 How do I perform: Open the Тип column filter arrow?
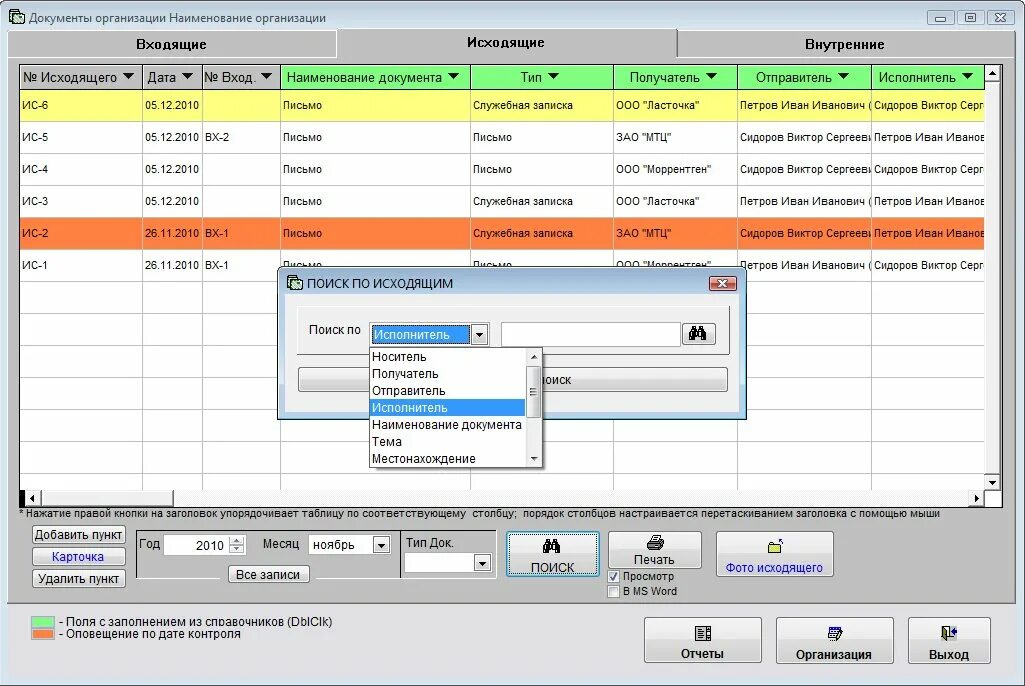coord(554,77)
